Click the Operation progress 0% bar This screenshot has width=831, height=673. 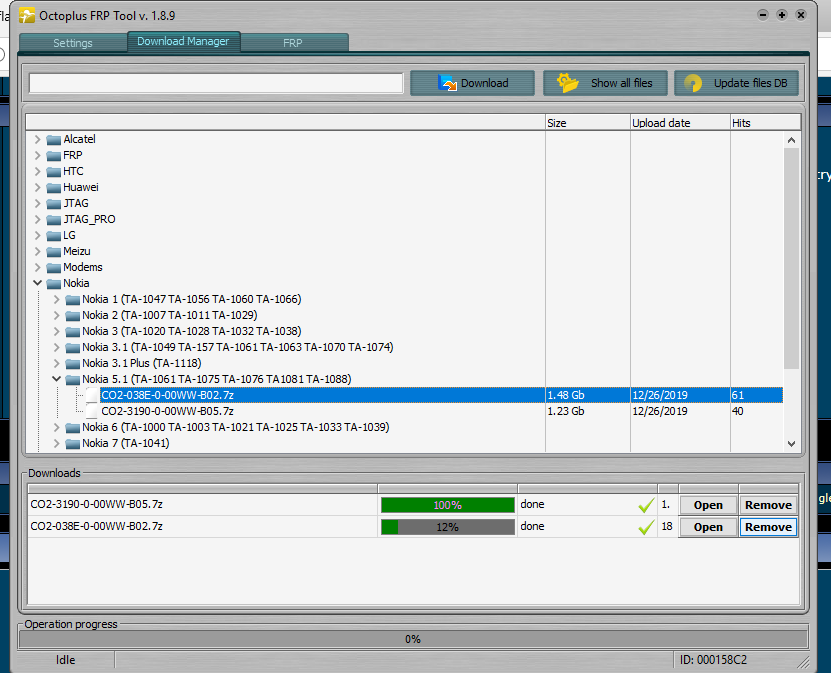click(413, 639)
